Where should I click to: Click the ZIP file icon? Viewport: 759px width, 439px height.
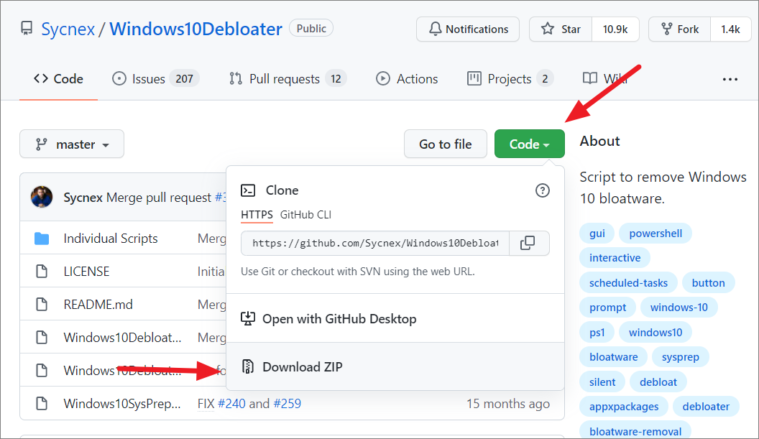pos(248,366)
